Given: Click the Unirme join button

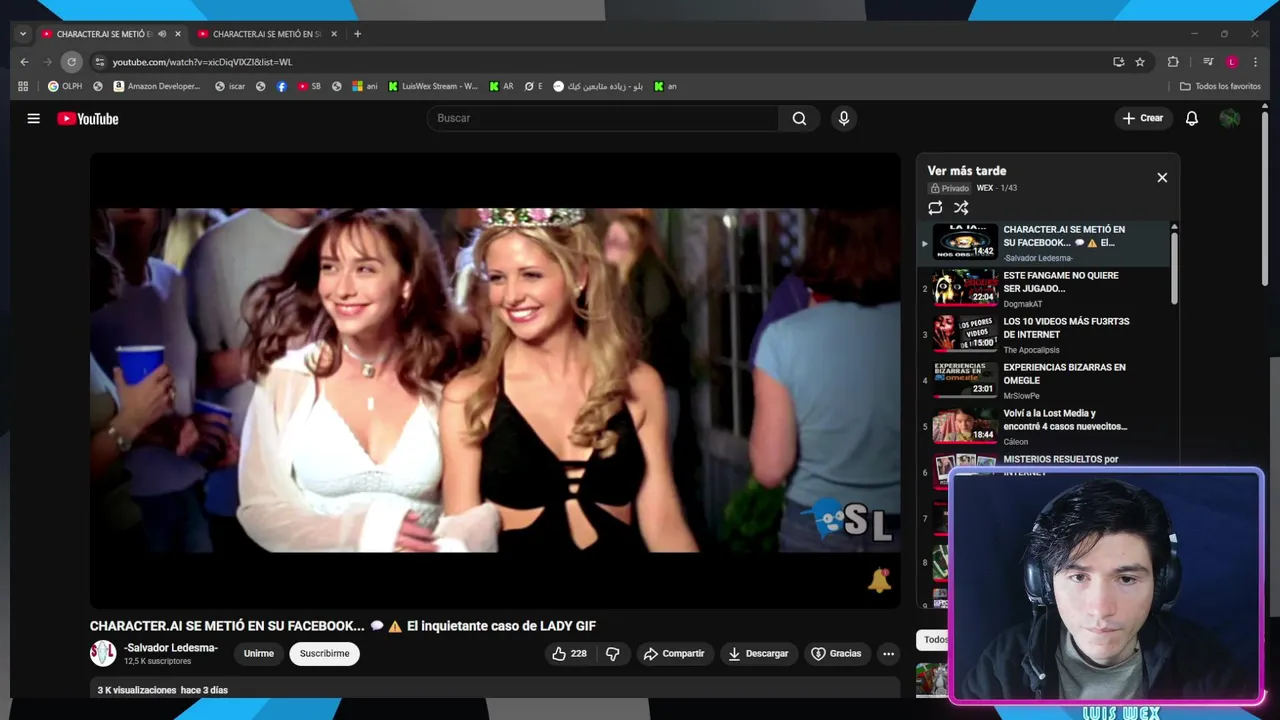Looking at the screenshot, I should pyautogui.click(x=259, y=653).
